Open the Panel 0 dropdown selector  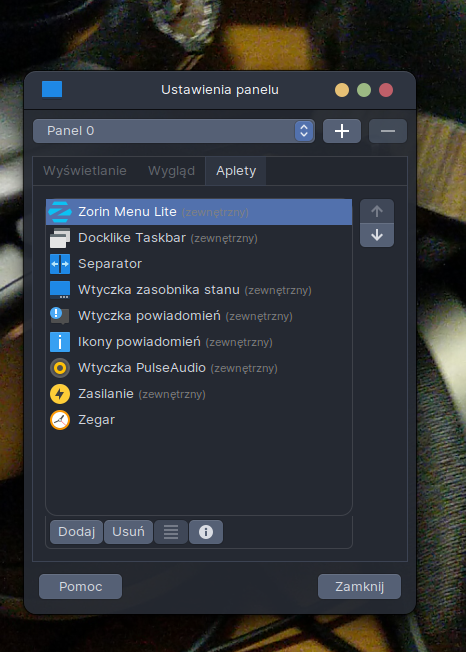point(173,131)
